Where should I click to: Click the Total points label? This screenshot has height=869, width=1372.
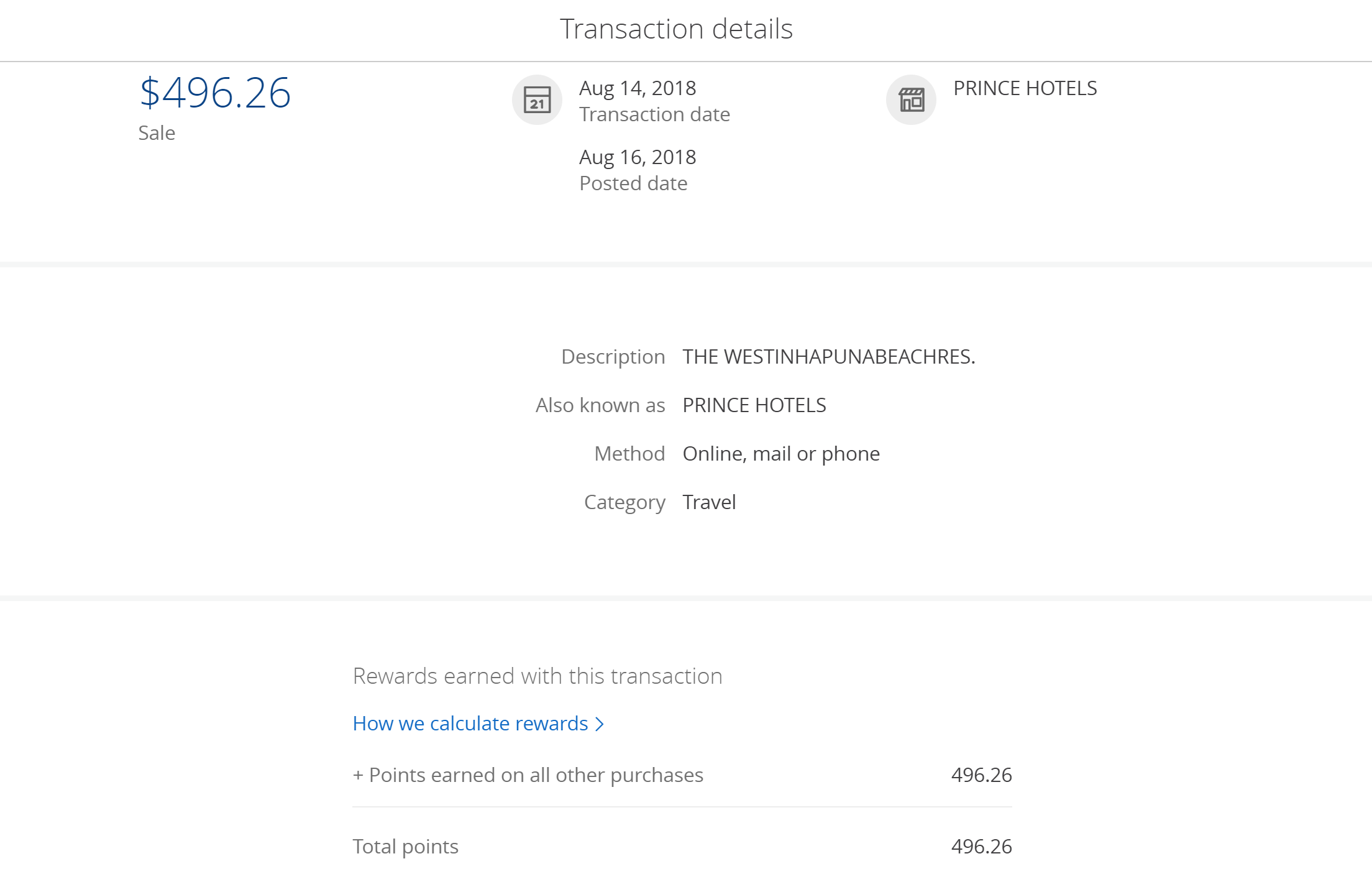[405, 847]
